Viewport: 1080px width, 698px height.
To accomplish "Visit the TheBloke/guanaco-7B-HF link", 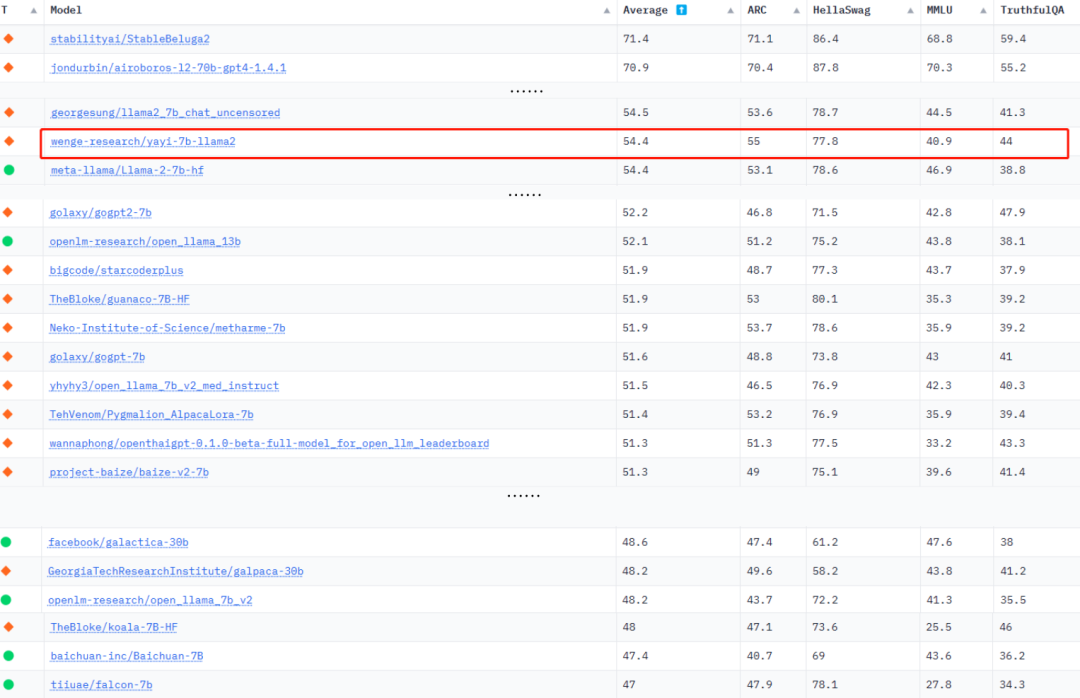I will click(119, 300).
